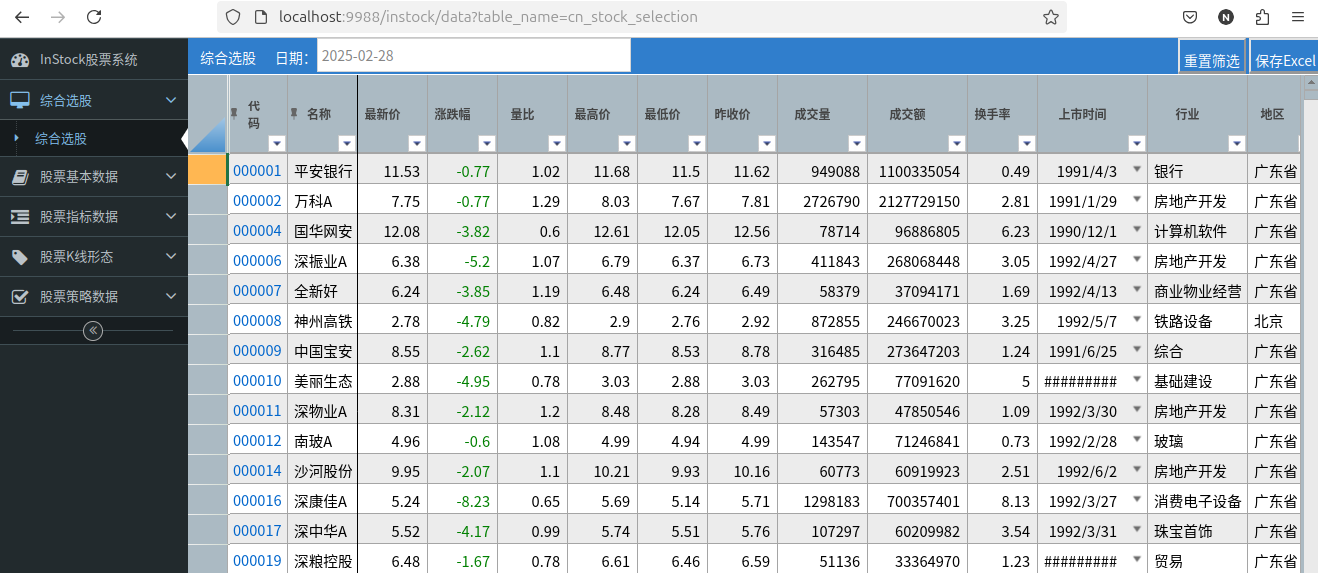1318x573 pixels.
Task: Open filter dropdown for 上市时间 column
Action: click(1137, 143)
